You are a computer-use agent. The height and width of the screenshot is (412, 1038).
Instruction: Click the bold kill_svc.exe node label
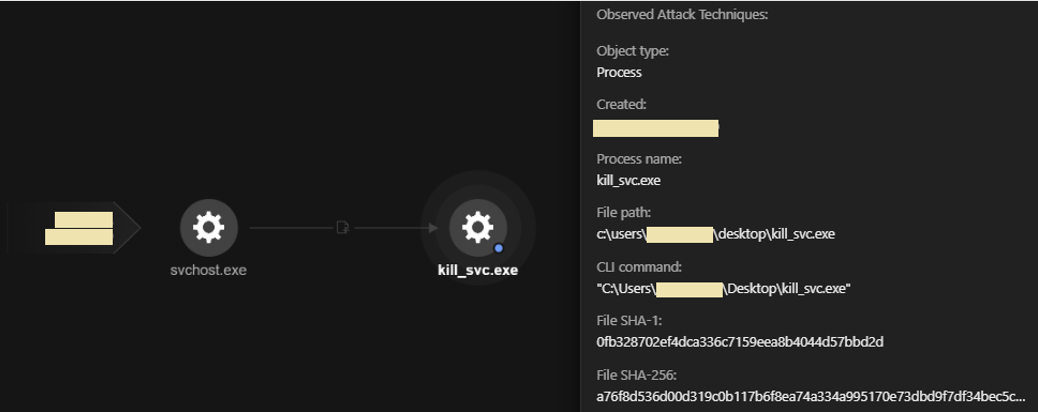pyautogui.click(x=477, y=270)
